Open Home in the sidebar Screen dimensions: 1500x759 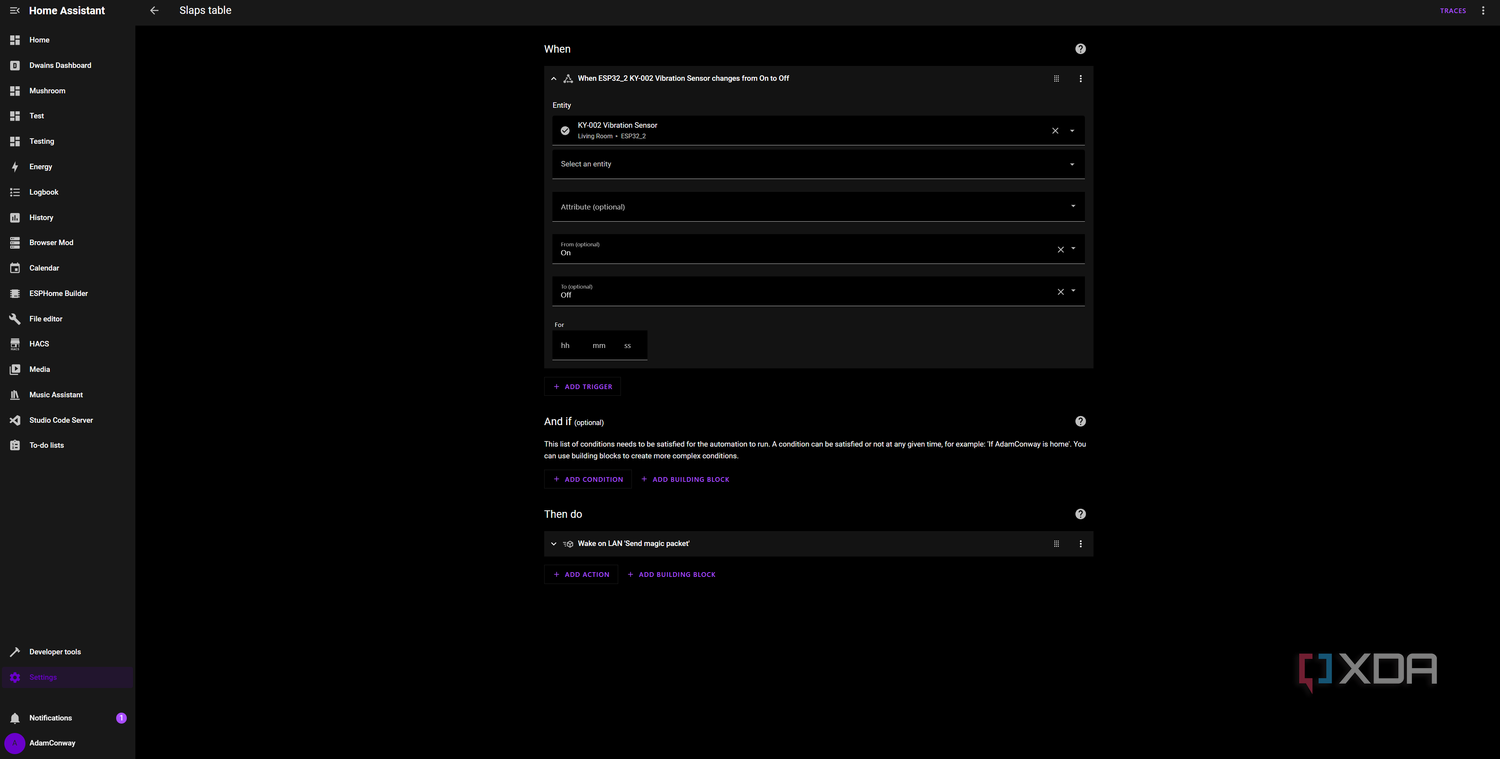point(67,40)
